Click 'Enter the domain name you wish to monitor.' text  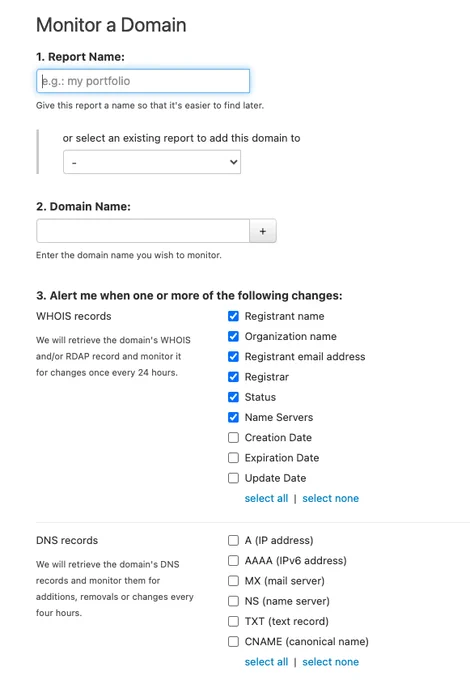click(129, 255)
